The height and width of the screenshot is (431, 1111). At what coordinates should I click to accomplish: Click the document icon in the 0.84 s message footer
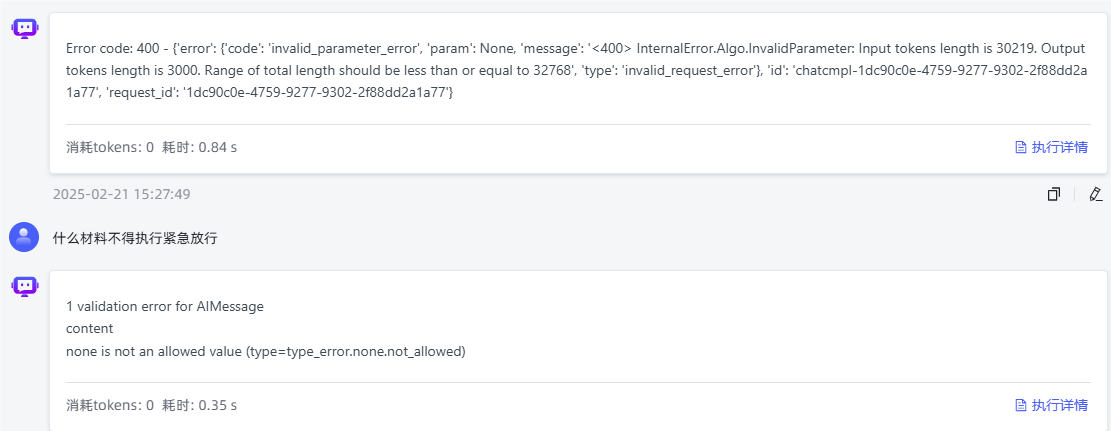pos(1021,147)
